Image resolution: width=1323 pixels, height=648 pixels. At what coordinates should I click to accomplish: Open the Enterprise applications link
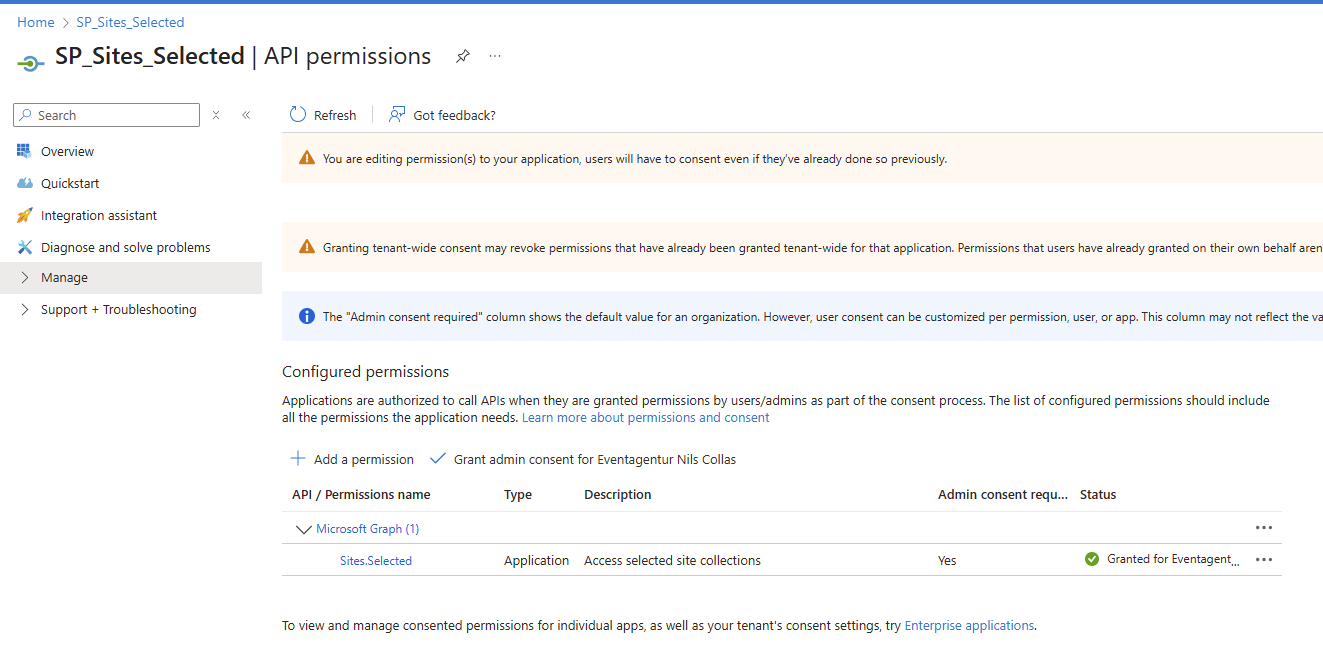point(969,625)
